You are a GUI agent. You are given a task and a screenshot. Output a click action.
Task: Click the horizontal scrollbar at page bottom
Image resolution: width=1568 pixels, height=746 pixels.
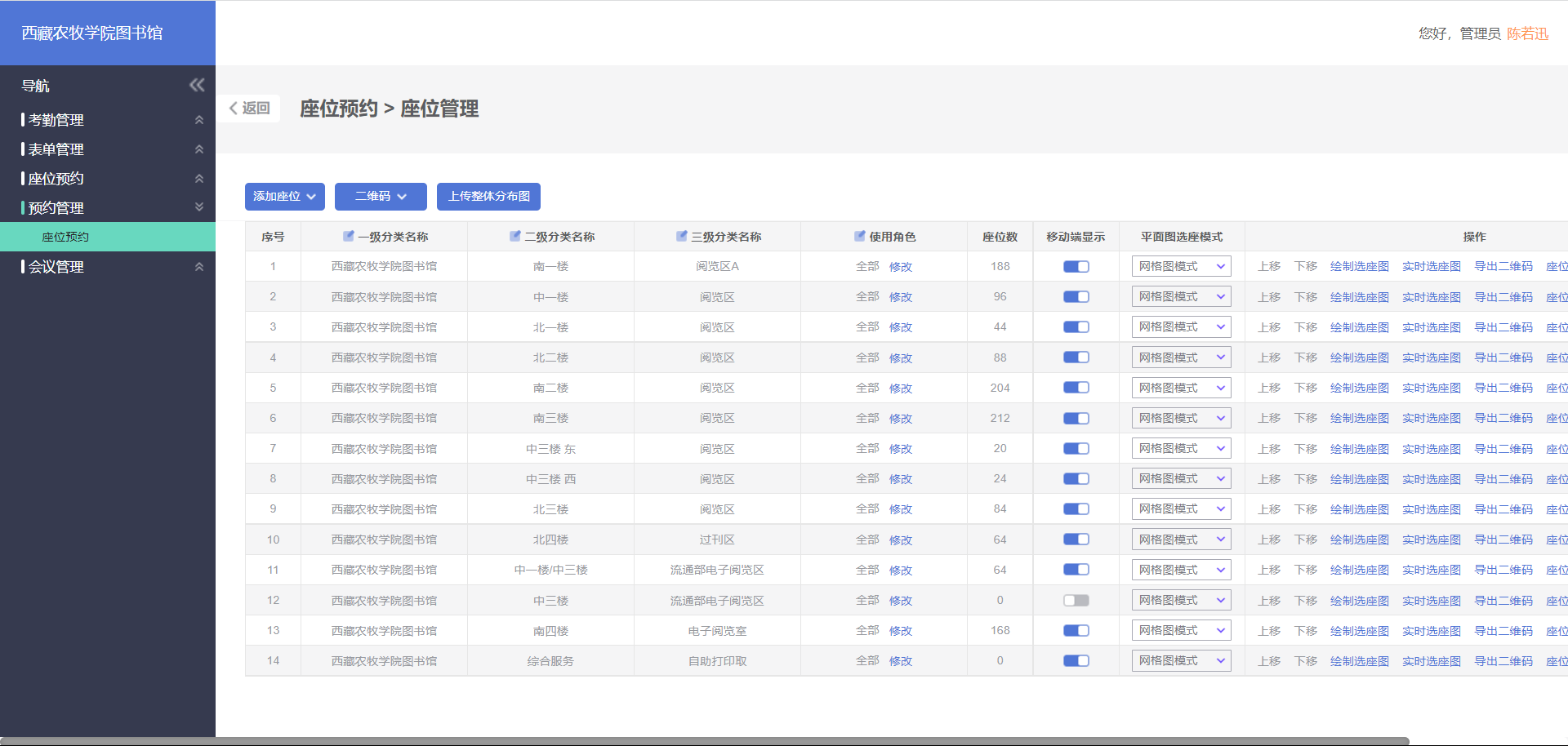[x=702, y=741]
